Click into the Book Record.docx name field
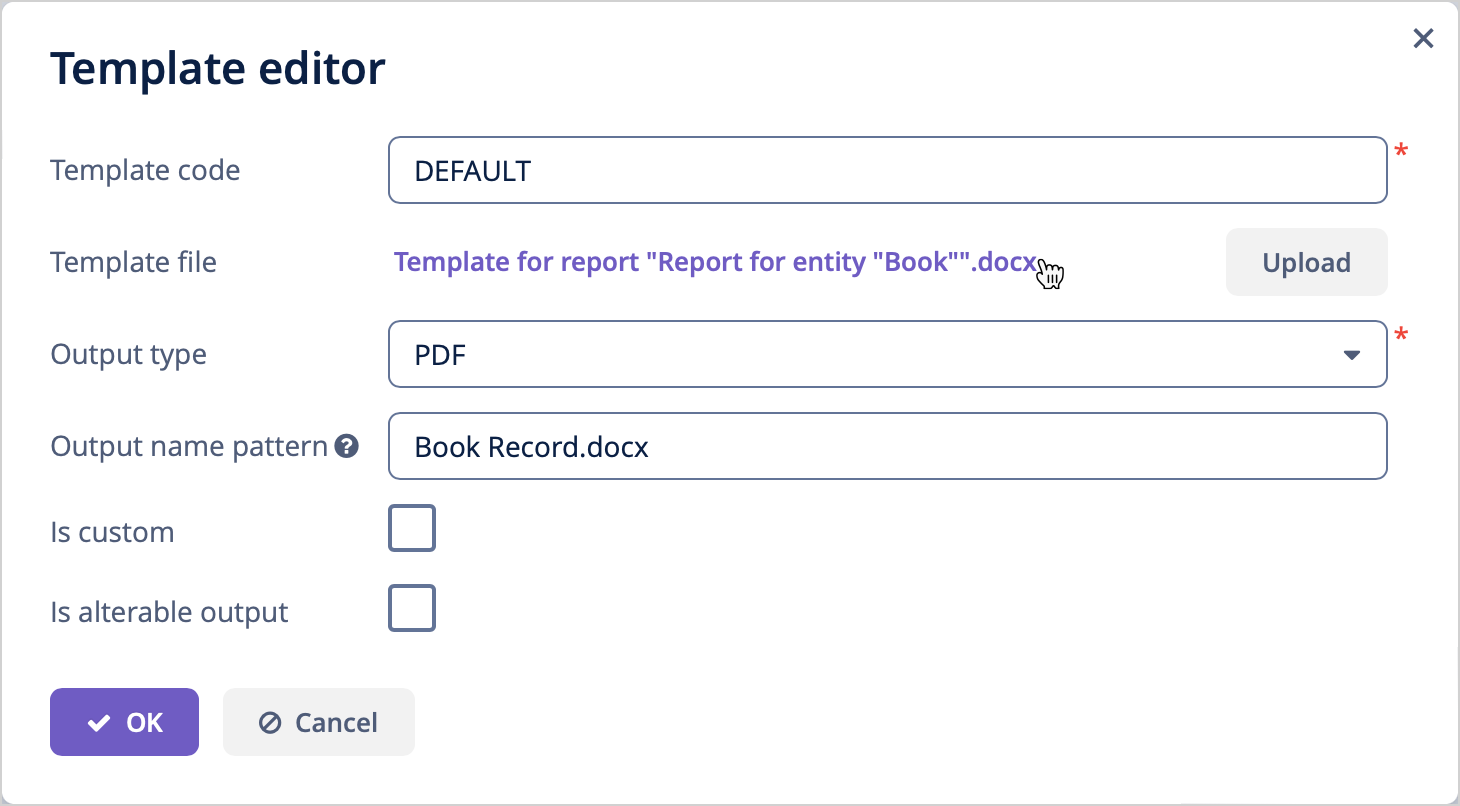The image size is (1460, 806). (887, 446)
